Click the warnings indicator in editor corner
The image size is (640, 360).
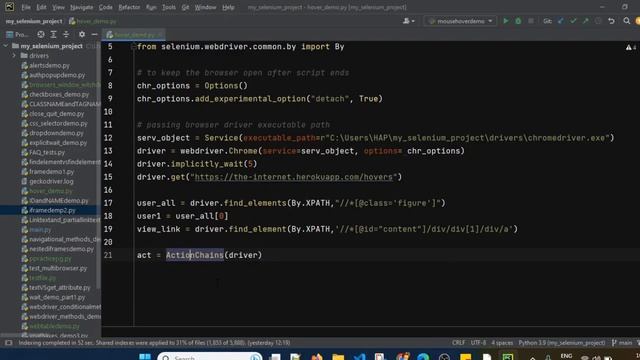click(x=631, y=47)
